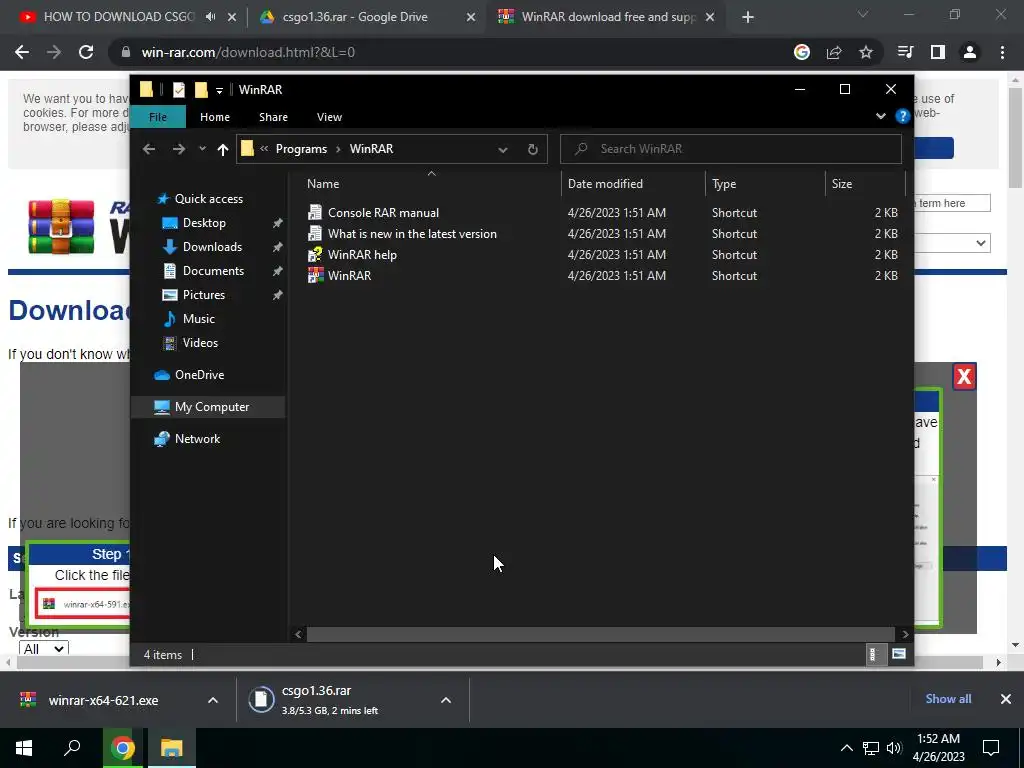The image size is (1024, 768).
Task: Navigate up one folder level in Explorer
Action: pyautogui.click(x=223, y=150)
